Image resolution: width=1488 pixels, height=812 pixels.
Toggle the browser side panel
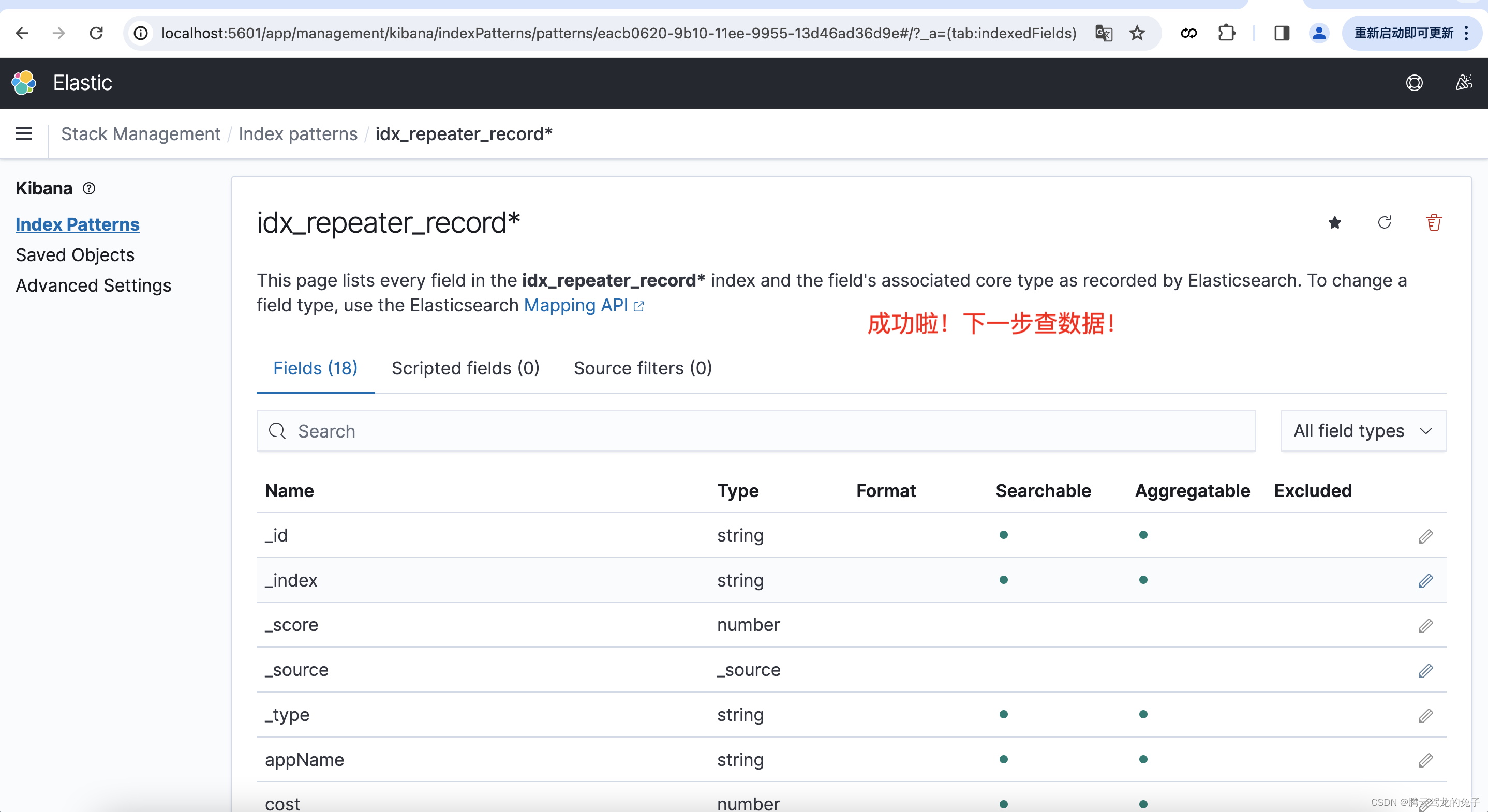point(1281,34)
